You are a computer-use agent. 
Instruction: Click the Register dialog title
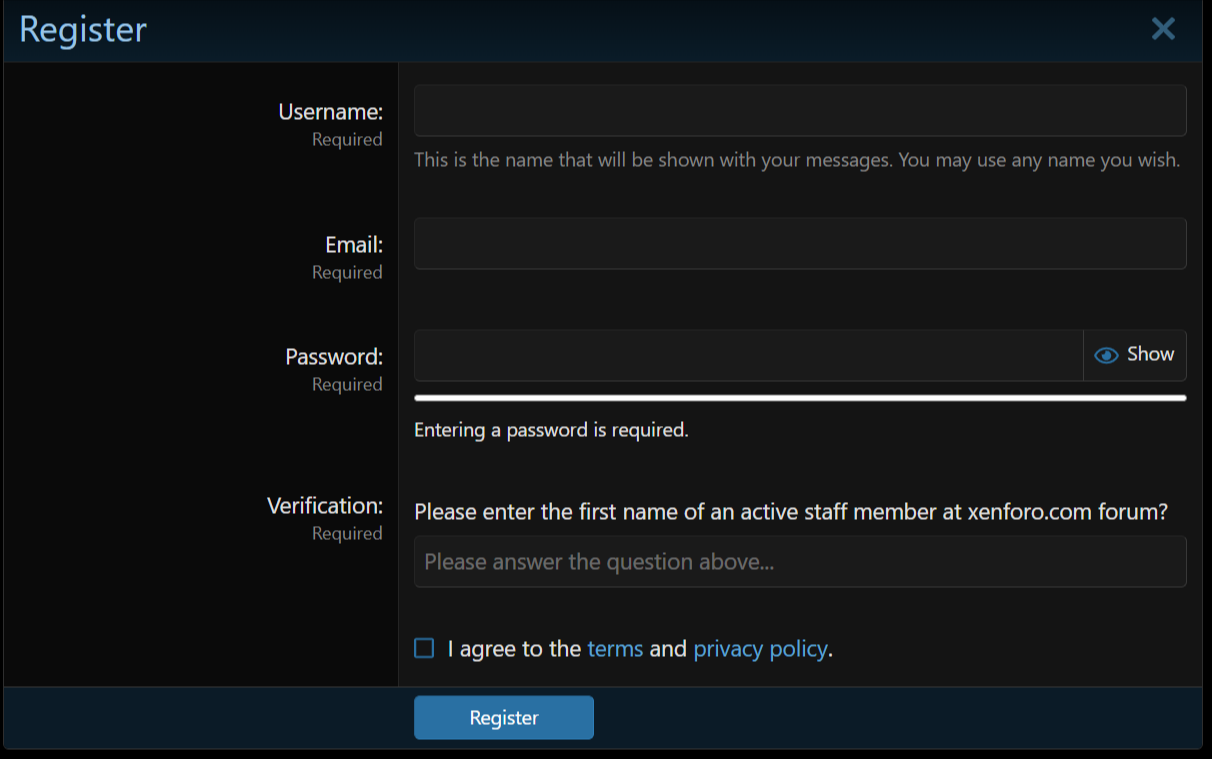point(83,29)
